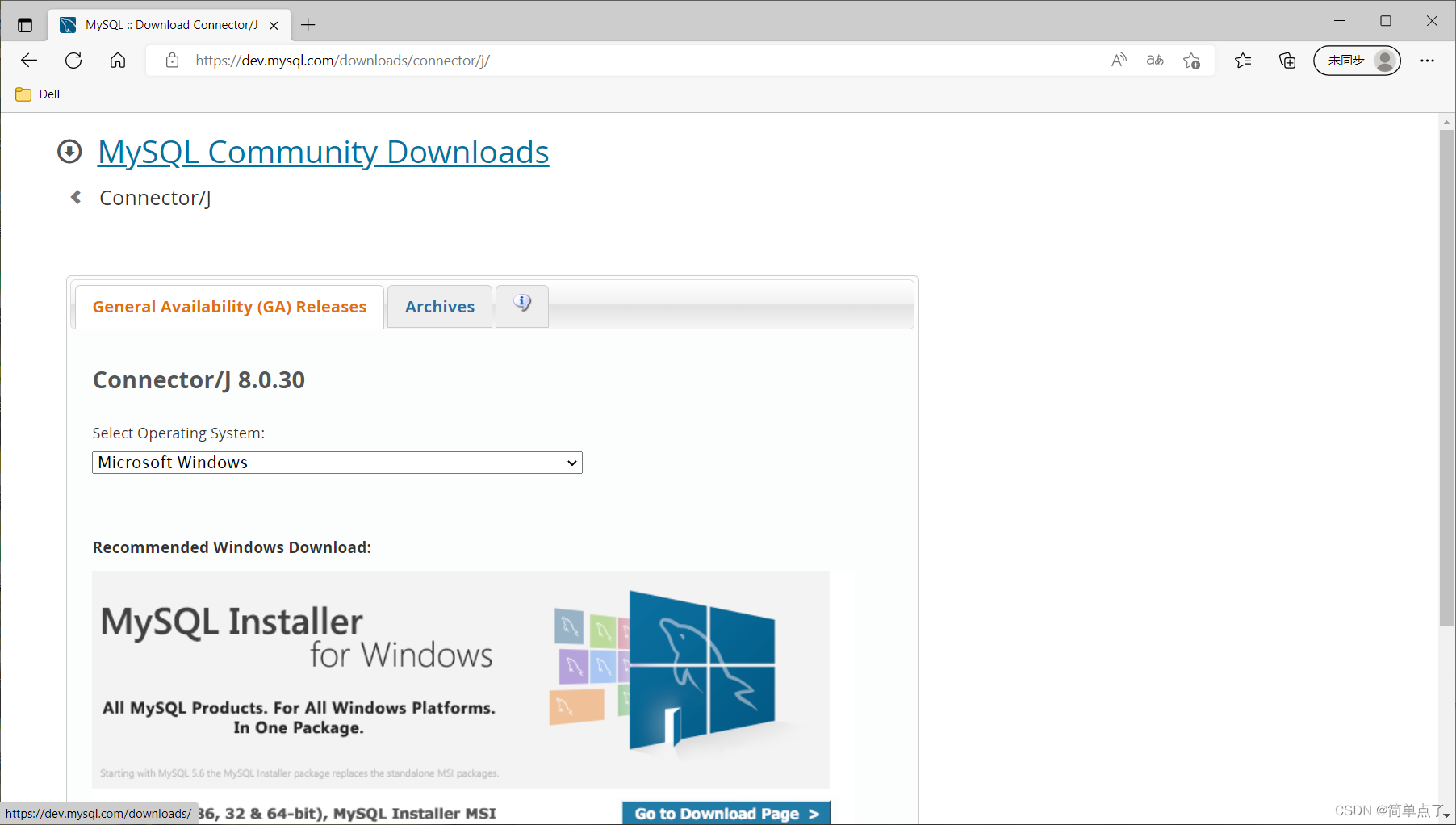The height and width of the screenshot is (825, 1456).
Task: Activate the Read Aloud icon
Action: (1119, 61)
